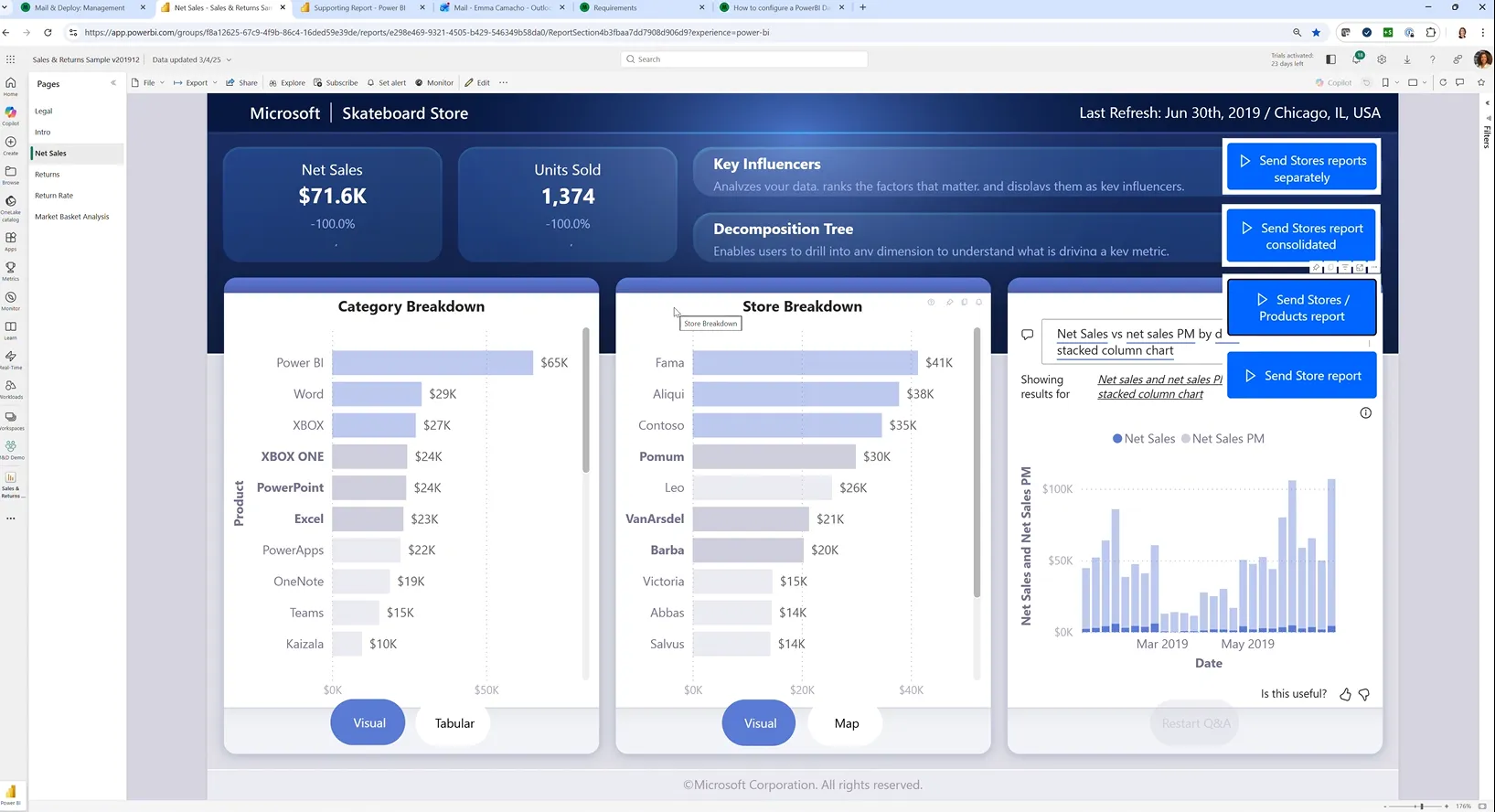
Task: Open the R&D Demo workspace
Action: coord(10,450)
